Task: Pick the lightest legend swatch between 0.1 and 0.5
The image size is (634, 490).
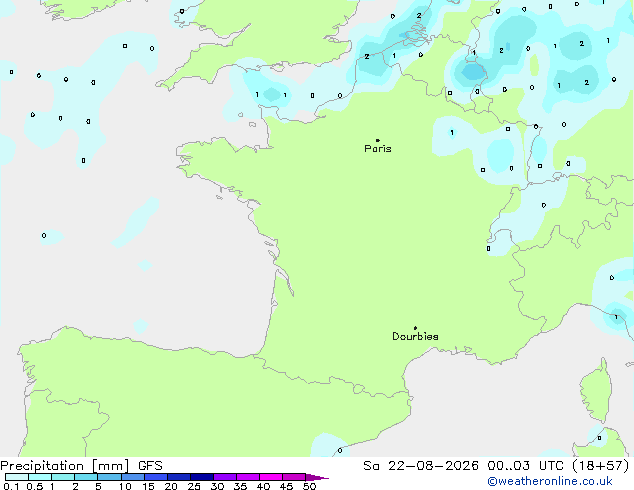Action: (x=17, y=477)
